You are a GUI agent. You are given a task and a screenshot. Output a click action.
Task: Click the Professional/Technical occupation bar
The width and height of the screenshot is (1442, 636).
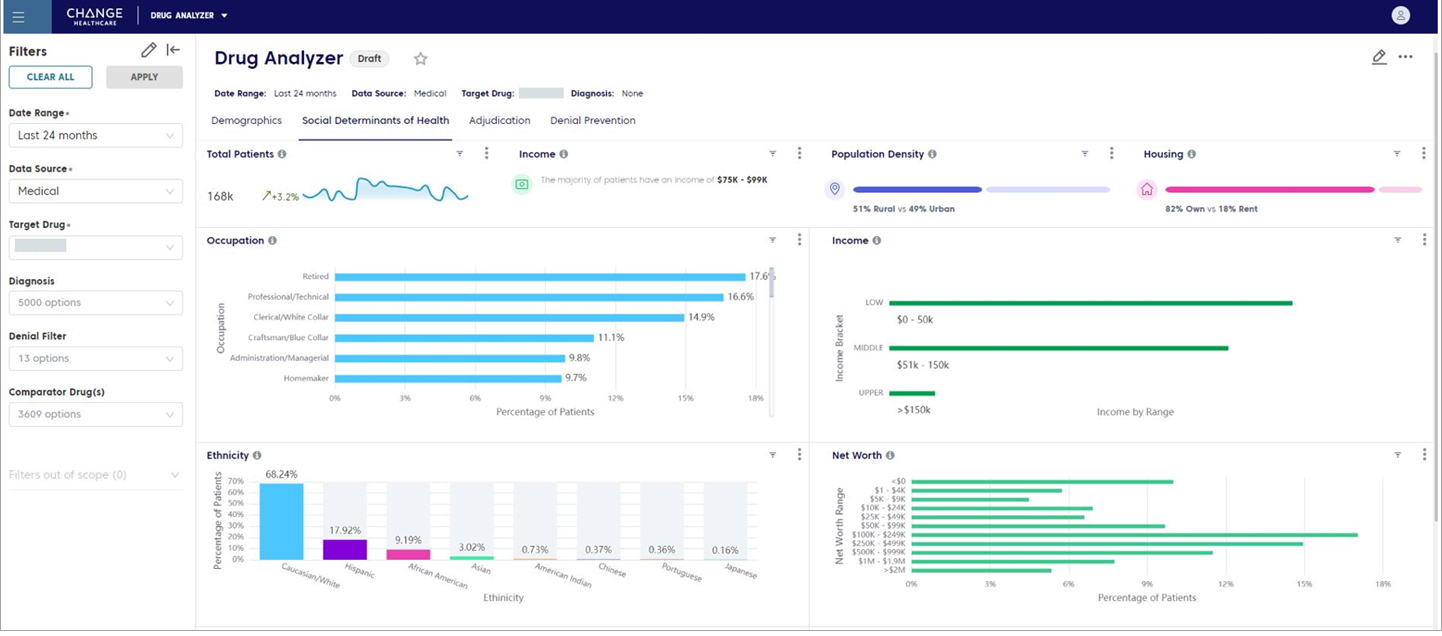coord(529,297)
